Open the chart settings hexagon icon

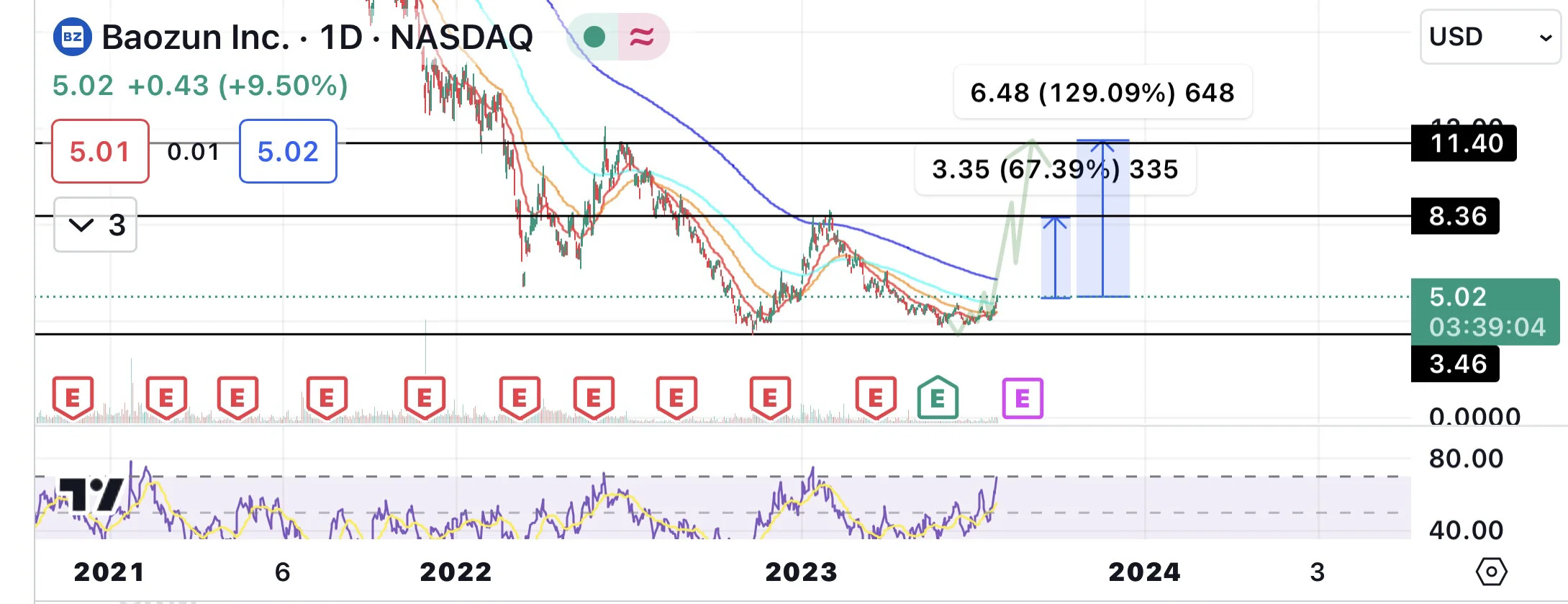coord(1492,572)
